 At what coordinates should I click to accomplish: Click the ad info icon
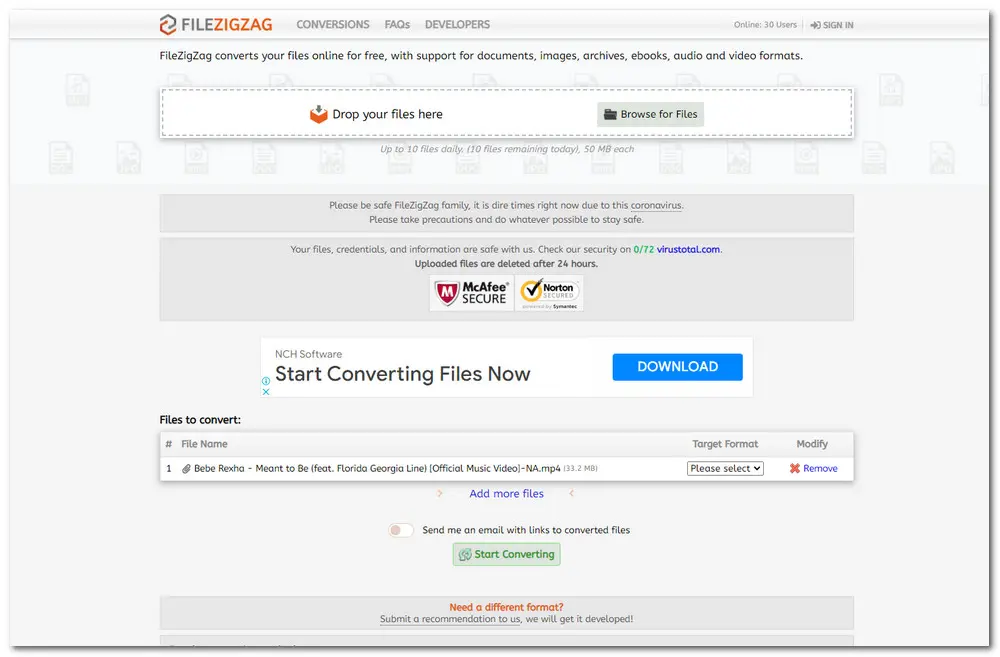266,381
